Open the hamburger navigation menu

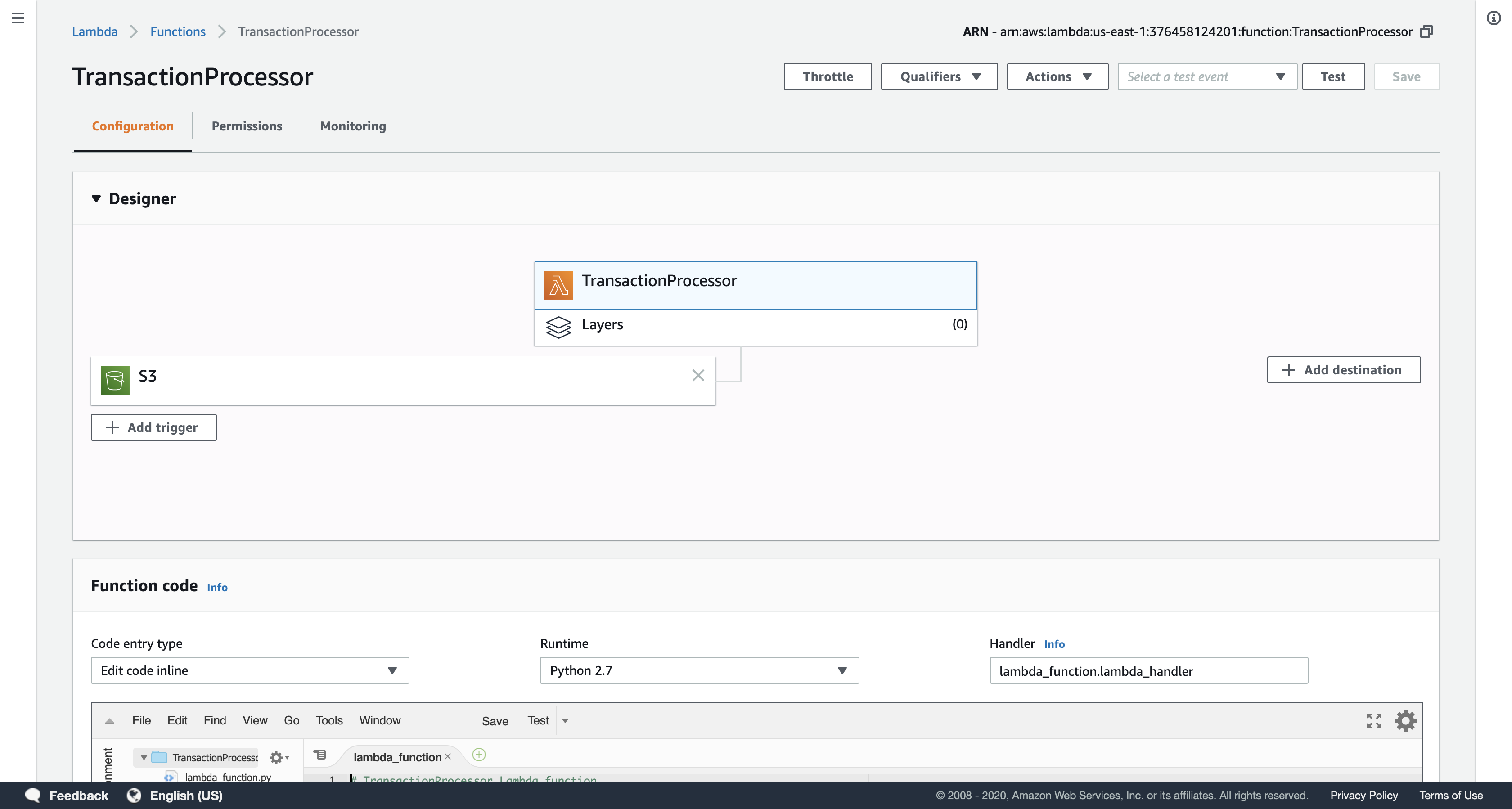[18, 18]
